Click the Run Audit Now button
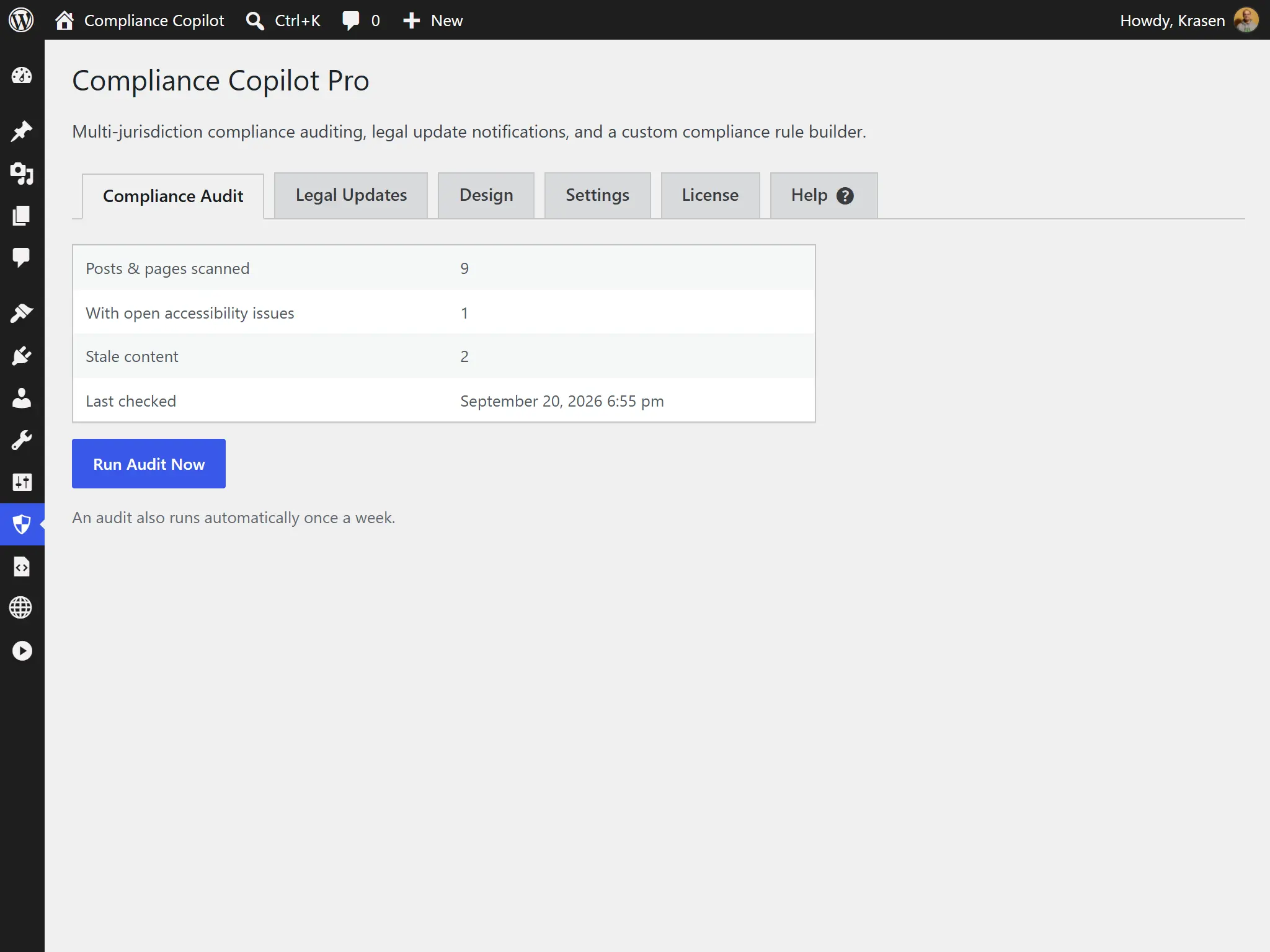The image size is (1270, 952). pos(149,464)
